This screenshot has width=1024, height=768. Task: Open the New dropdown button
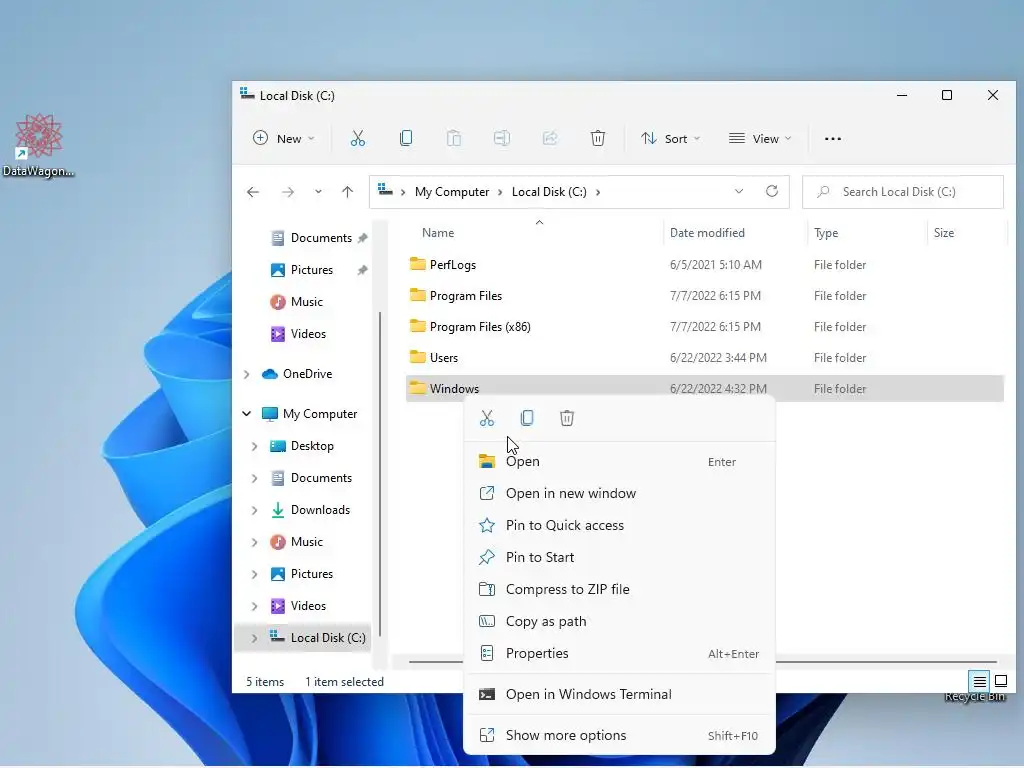click(x=284, y=138)
